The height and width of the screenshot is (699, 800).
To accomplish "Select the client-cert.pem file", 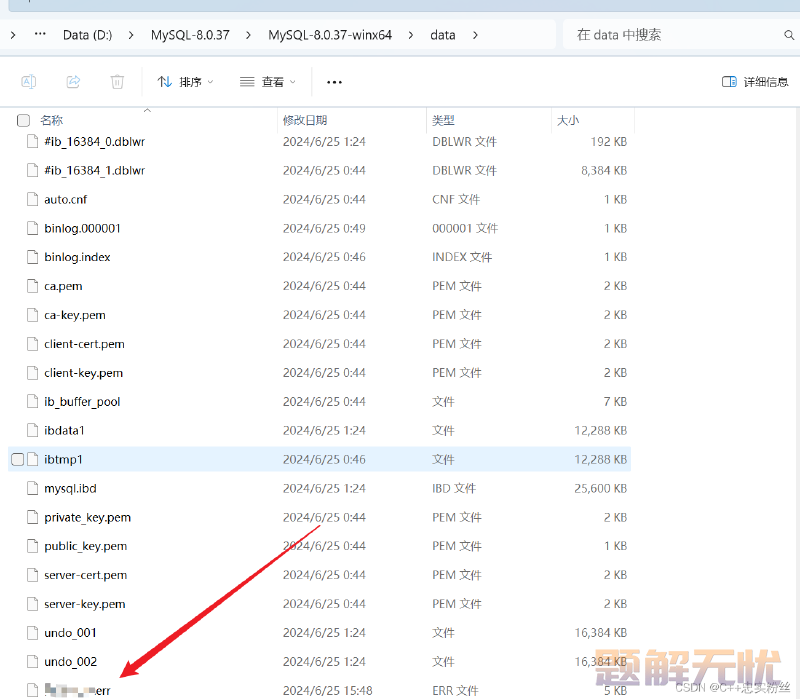I will point(84,344).
